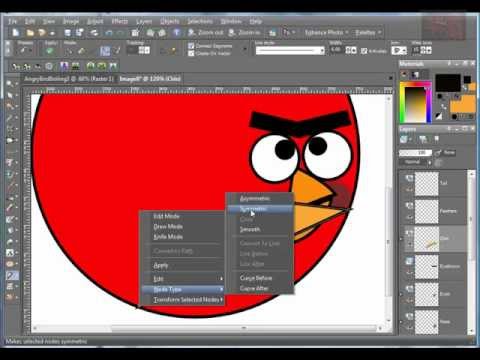Viewport: 480px width, 360px height.
Task: Open the Edit menu
Action: [x=30, y=21]
